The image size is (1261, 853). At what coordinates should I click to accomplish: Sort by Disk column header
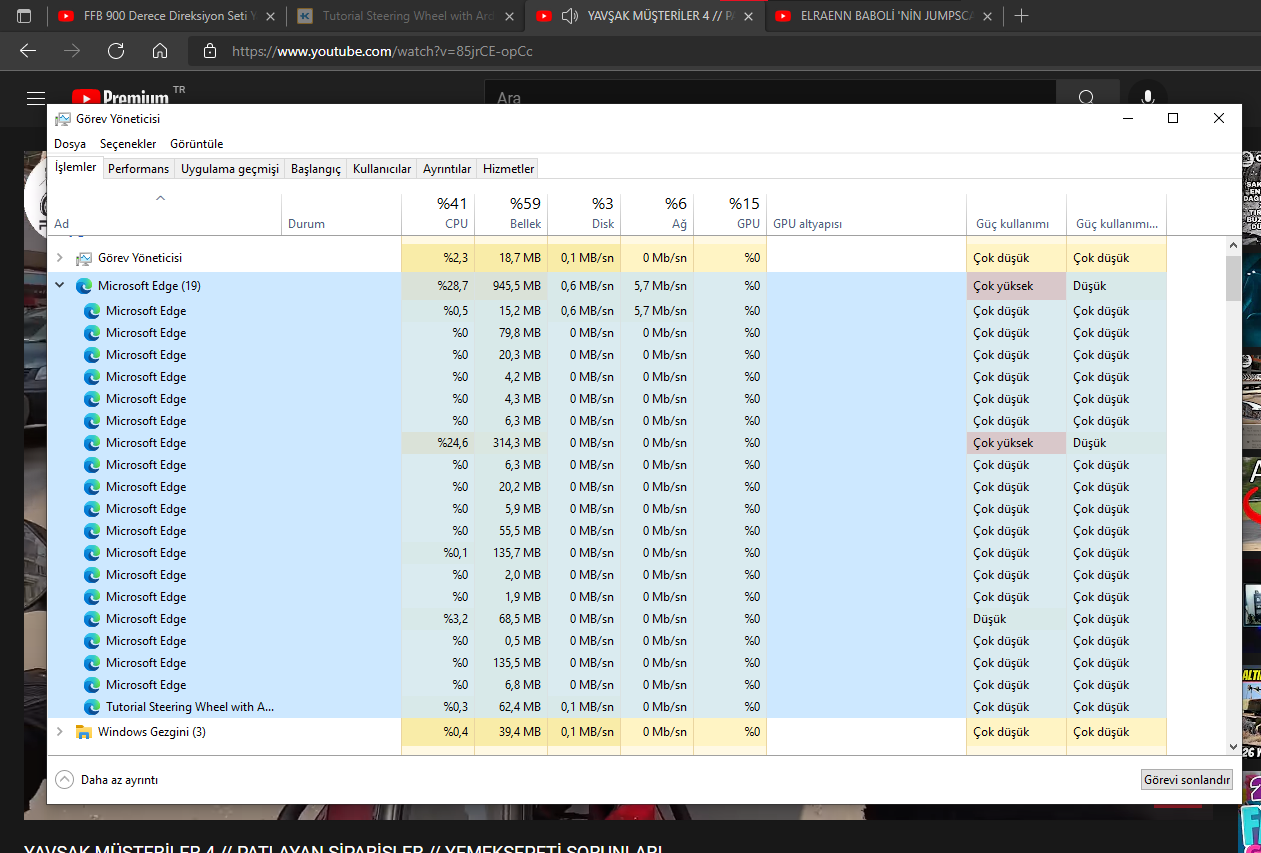point(584,213)
